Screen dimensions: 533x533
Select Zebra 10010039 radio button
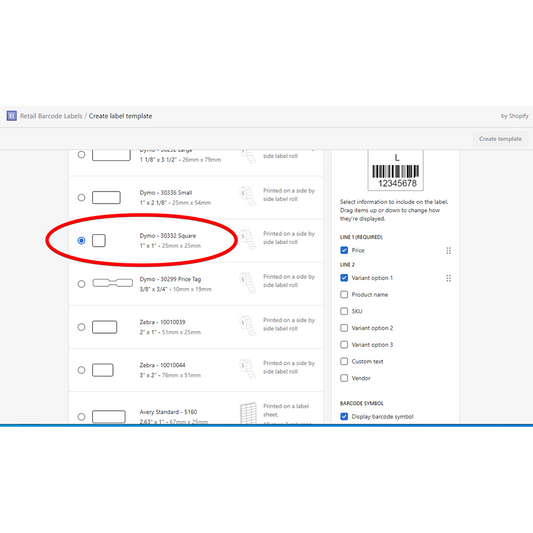point(81,327)
